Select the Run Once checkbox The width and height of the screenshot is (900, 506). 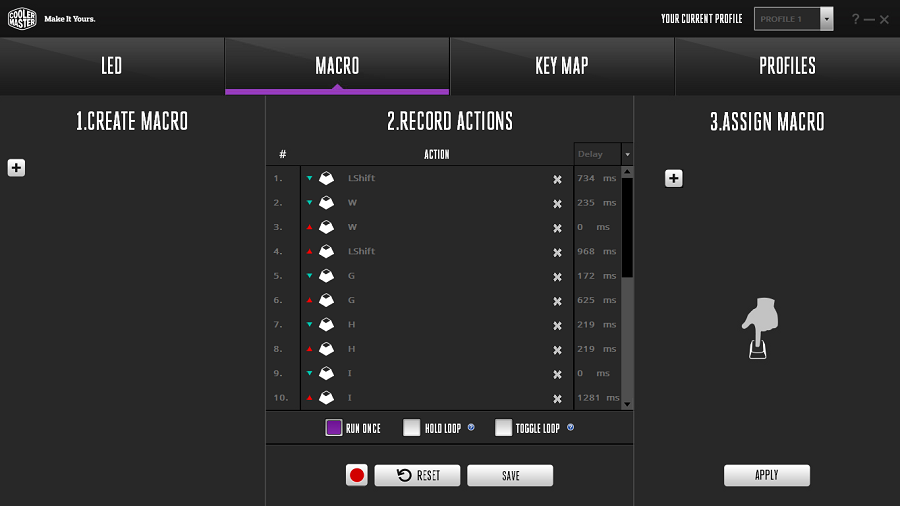(x=333, y=427)
